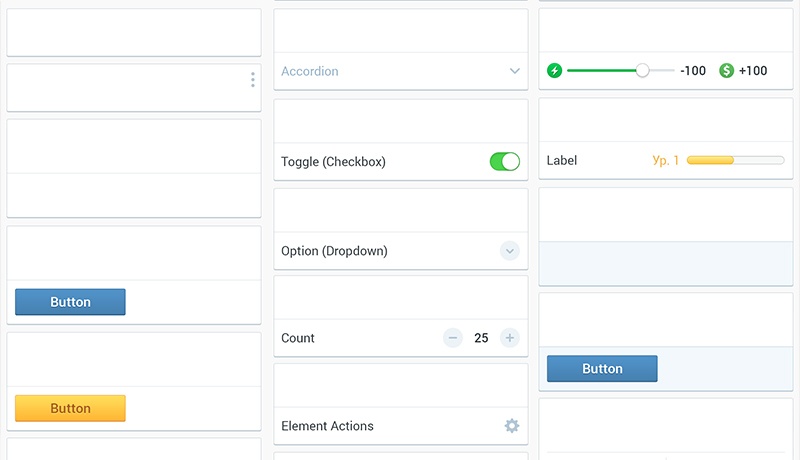
Task: Click the gear icon beside Element Actions
Action: coord(512,426)
